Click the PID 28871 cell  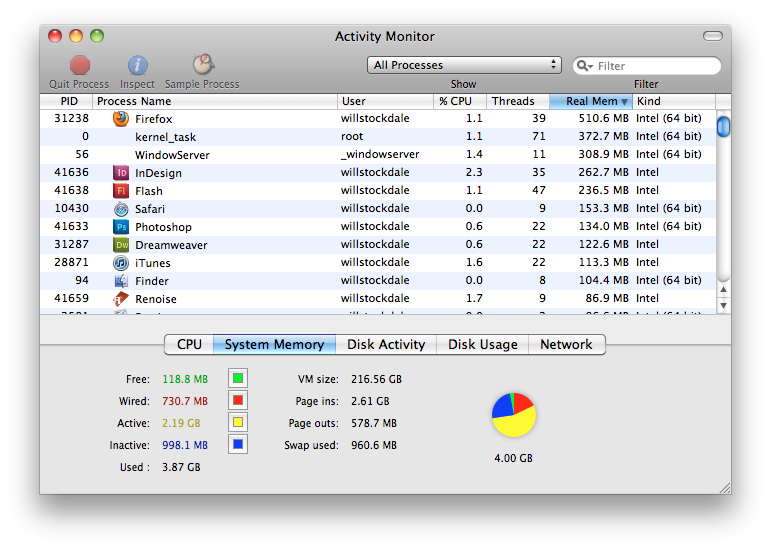point(71,262)
